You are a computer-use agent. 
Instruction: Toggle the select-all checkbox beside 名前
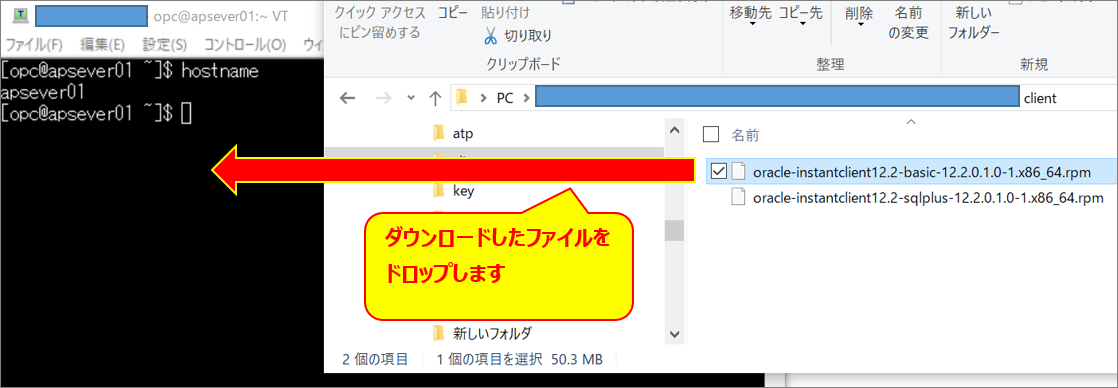pos(710,133)
